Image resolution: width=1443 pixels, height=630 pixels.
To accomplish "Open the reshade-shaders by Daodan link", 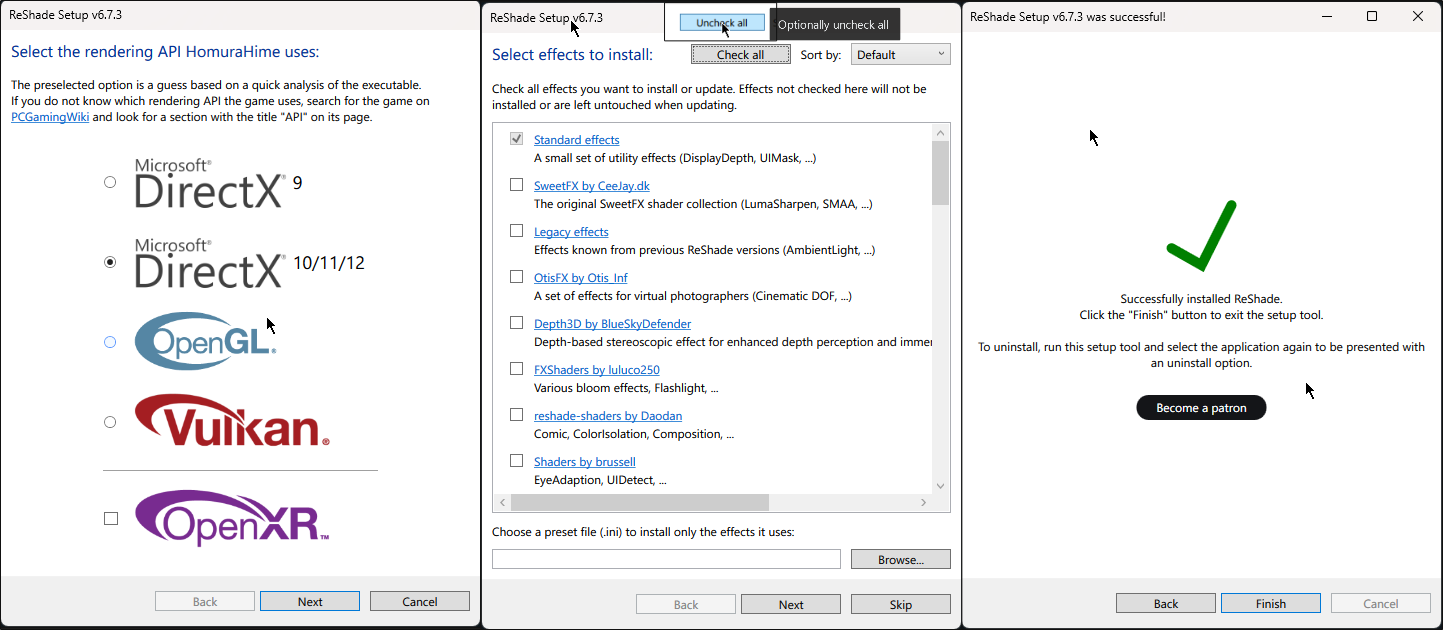I will (x=608, y=416).
